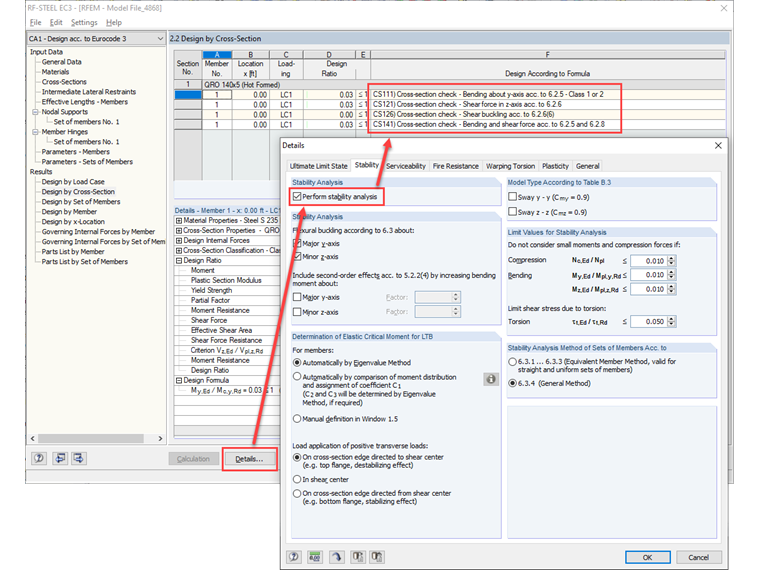Collapse Nodal Supports tree node

click(x=35, y=112)
